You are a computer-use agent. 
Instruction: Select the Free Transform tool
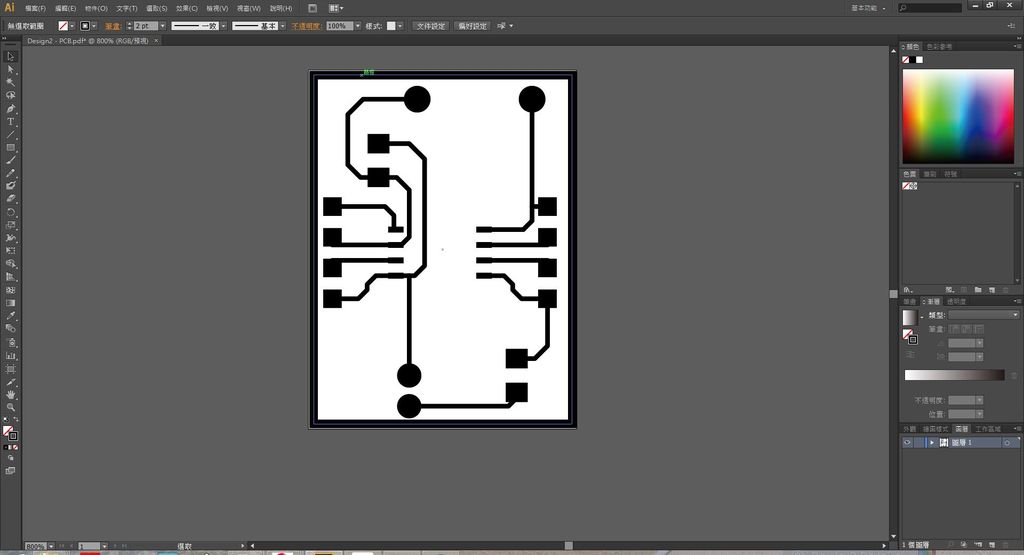[10, 251]
